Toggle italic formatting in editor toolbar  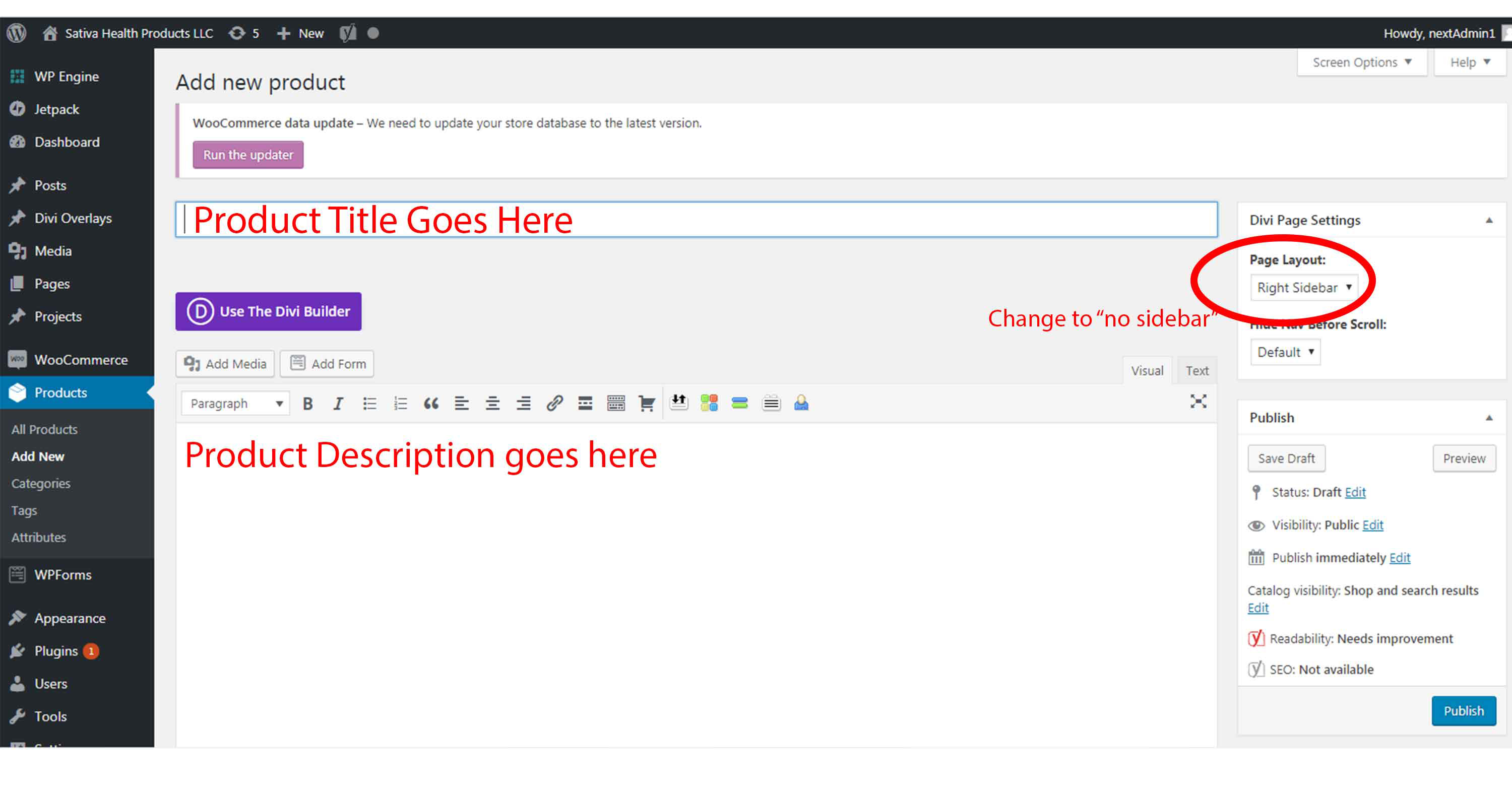pos(338,404)
